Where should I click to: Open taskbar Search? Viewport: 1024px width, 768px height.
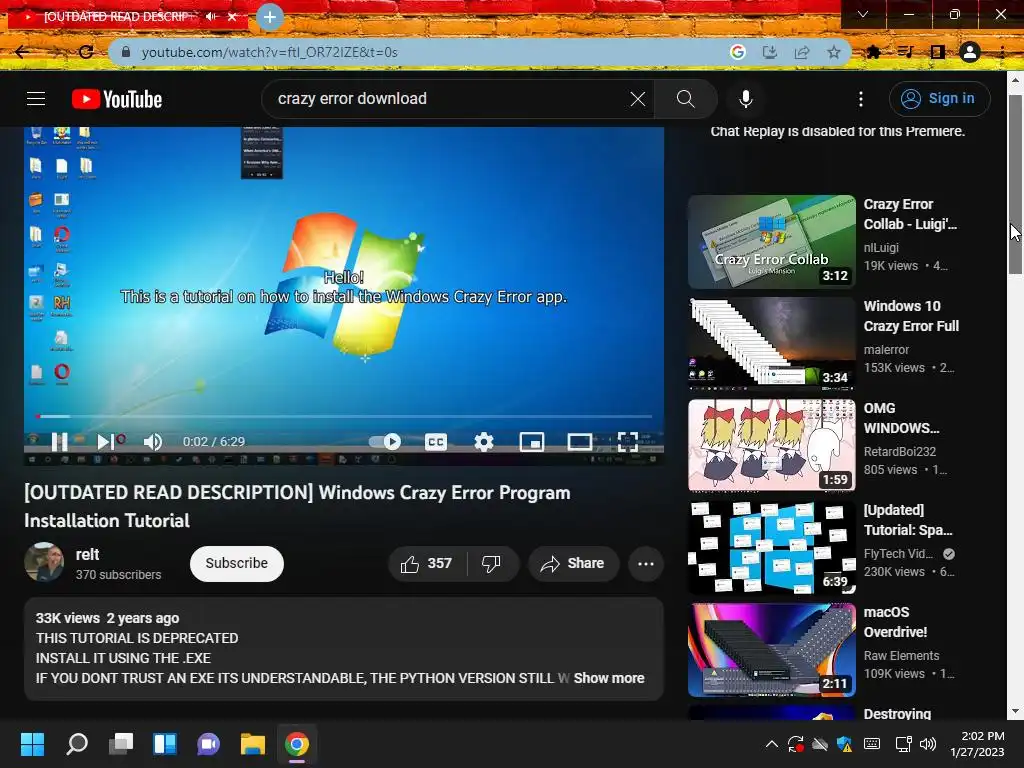[77, 744]
